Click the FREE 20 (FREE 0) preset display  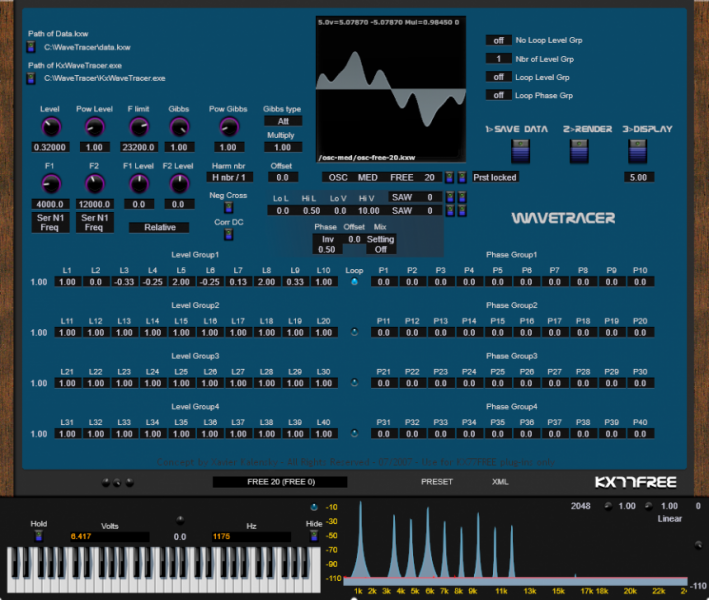pos(280,482)
